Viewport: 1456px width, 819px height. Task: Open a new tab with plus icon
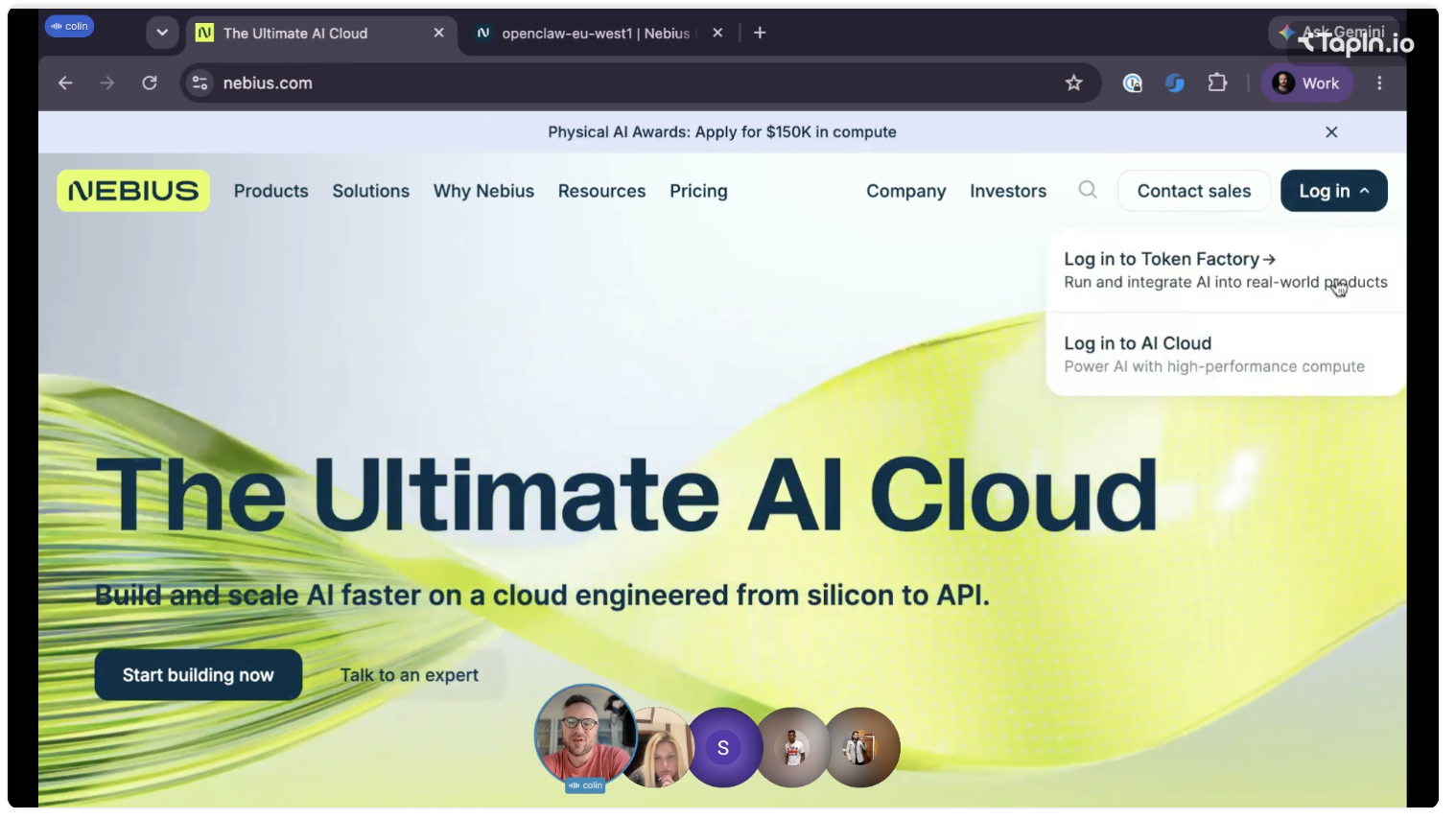click(760, 33)
